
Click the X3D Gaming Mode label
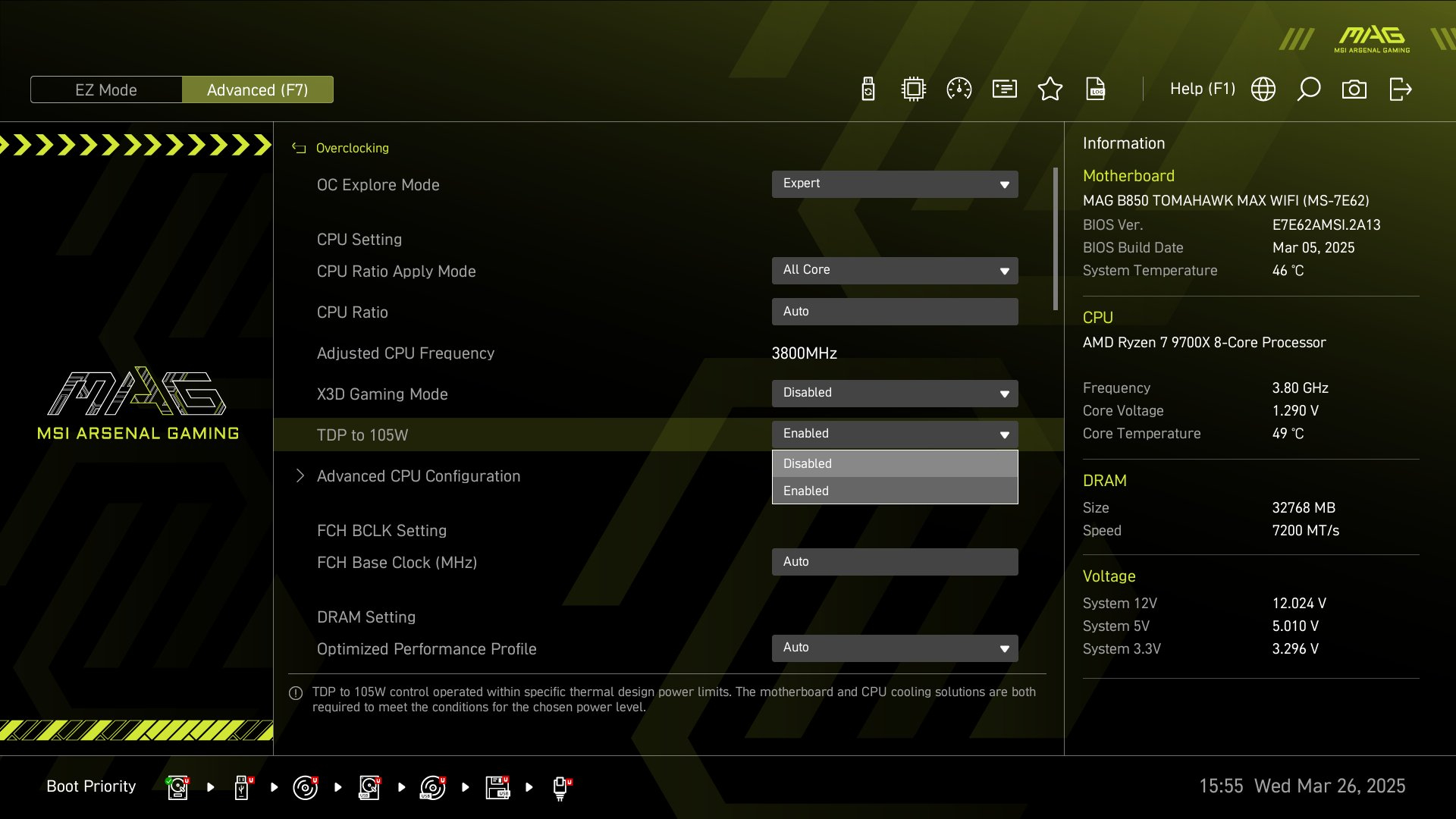point(382,394)
